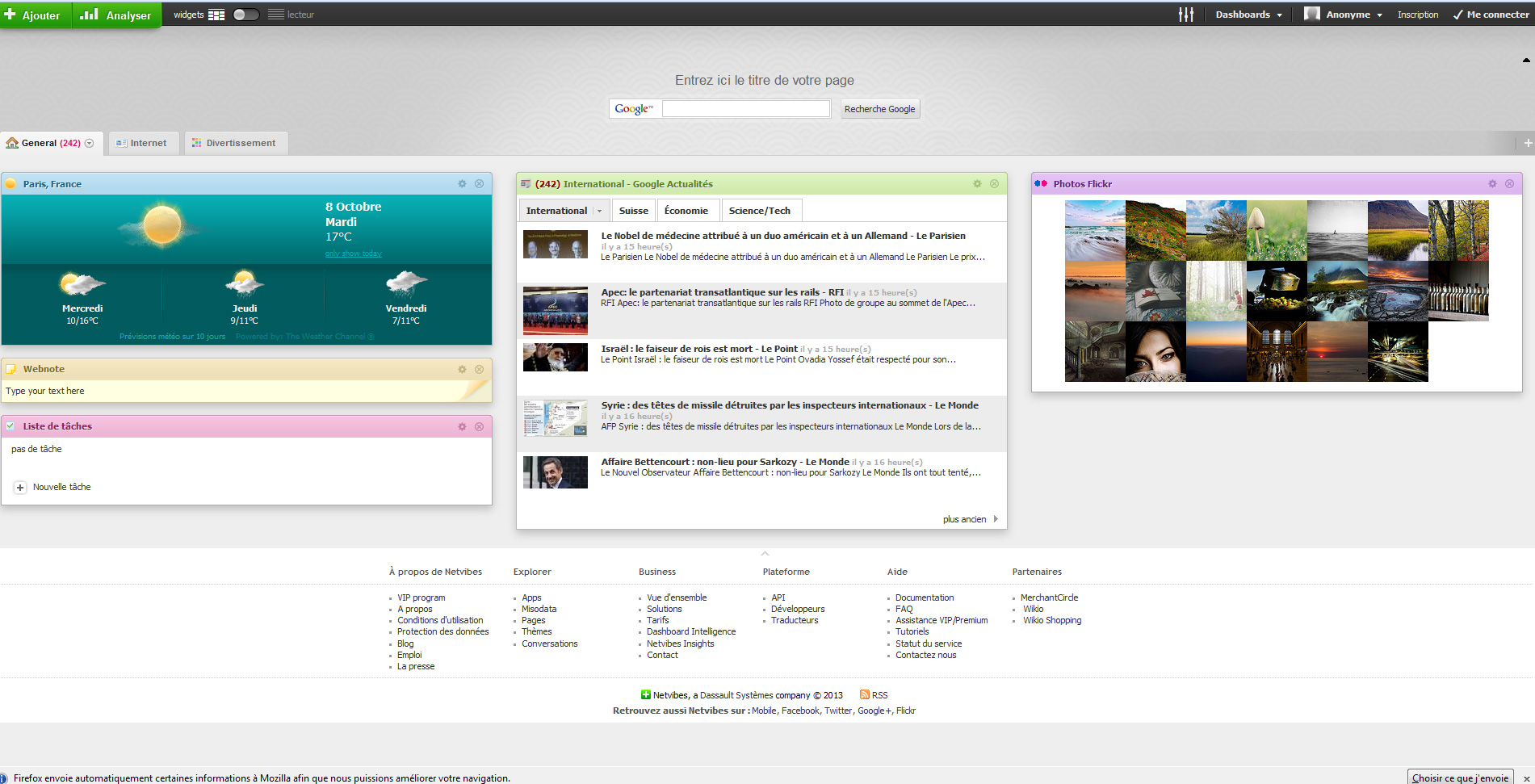Open the Documentation link under Aide

[x=925, y=597]
